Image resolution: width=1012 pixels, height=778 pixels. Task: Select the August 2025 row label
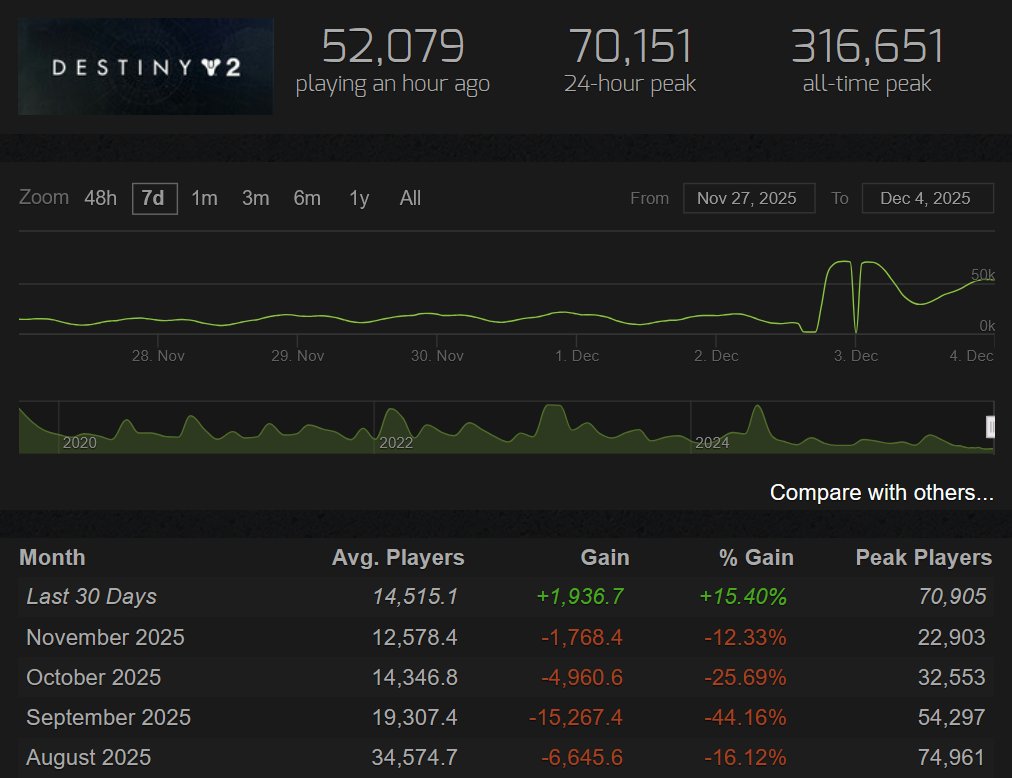coord(88,758)
